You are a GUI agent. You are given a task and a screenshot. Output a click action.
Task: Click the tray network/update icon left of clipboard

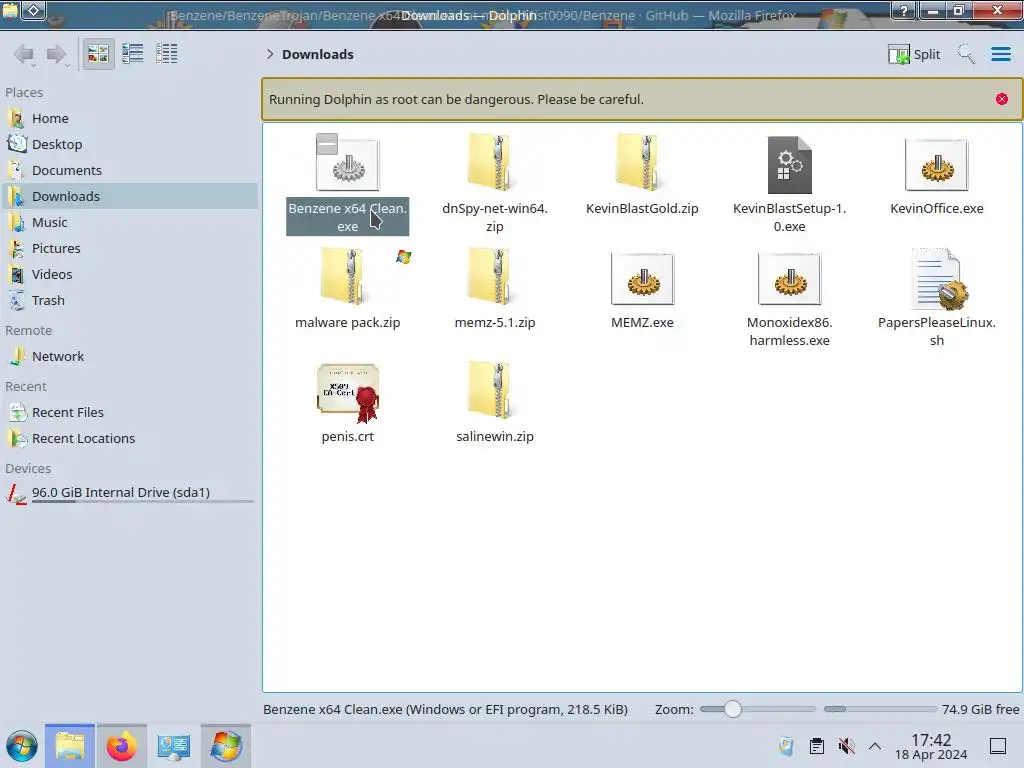(786, 746)
